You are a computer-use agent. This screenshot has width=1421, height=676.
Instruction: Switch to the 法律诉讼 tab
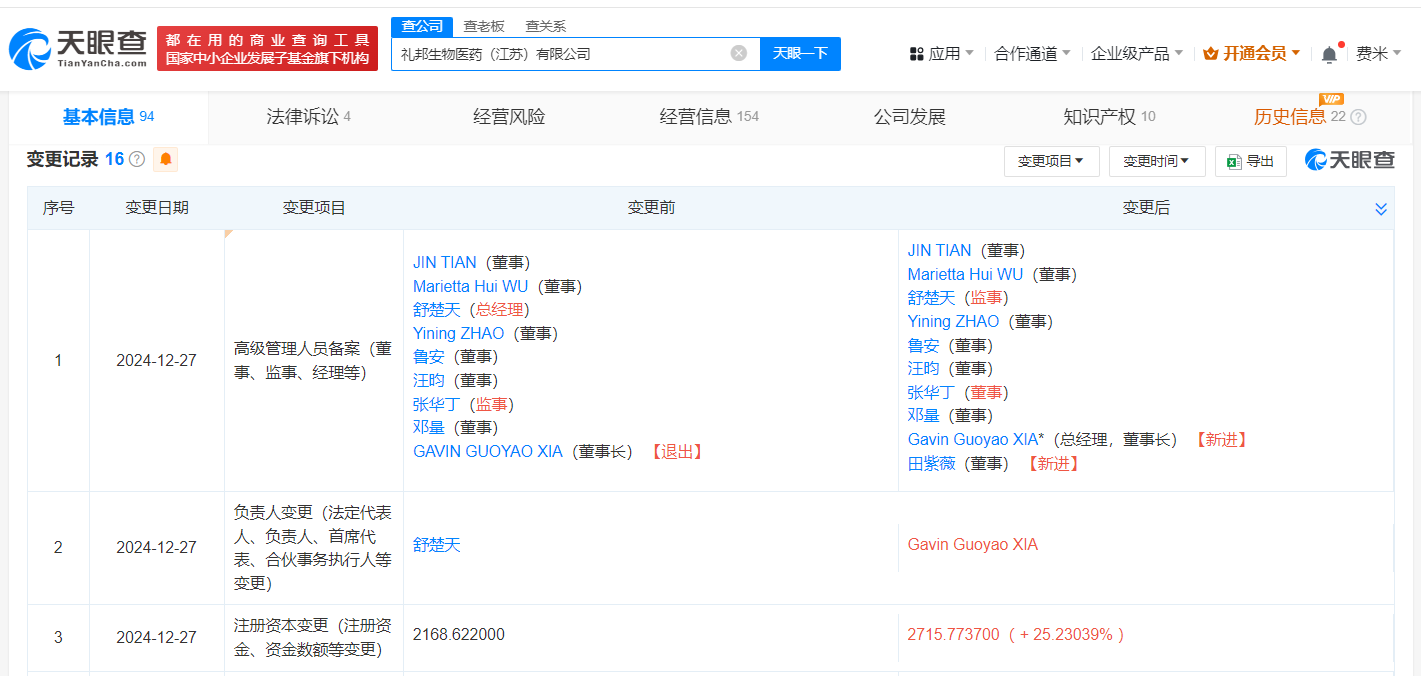(x=308, y=117)
